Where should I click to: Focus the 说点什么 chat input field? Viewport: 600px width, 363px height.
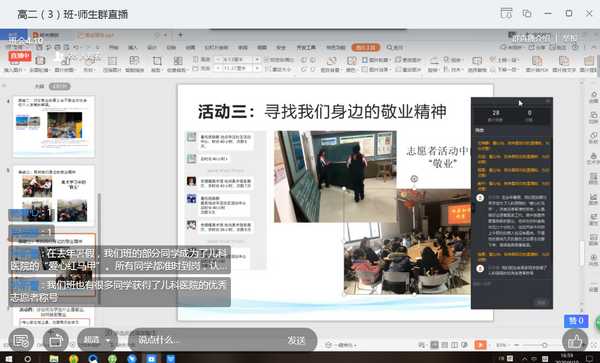click(207, 340)
